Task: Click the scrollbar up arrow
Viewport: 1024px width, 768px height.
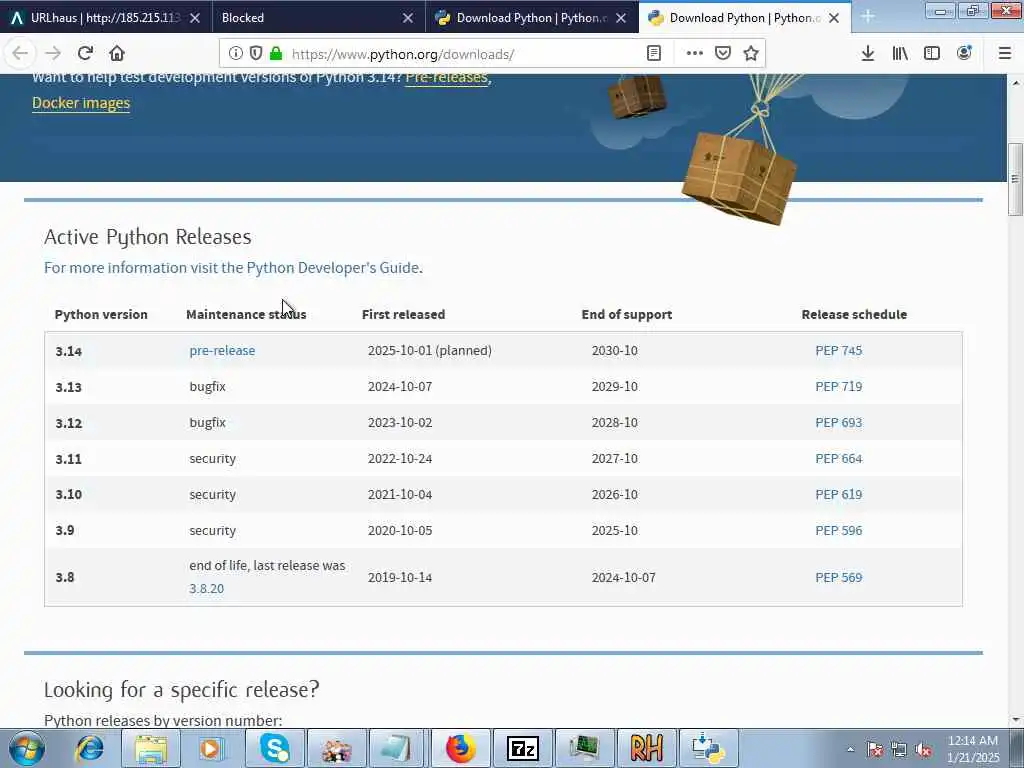Action: pyautogui.click(x=1015, y=83)
